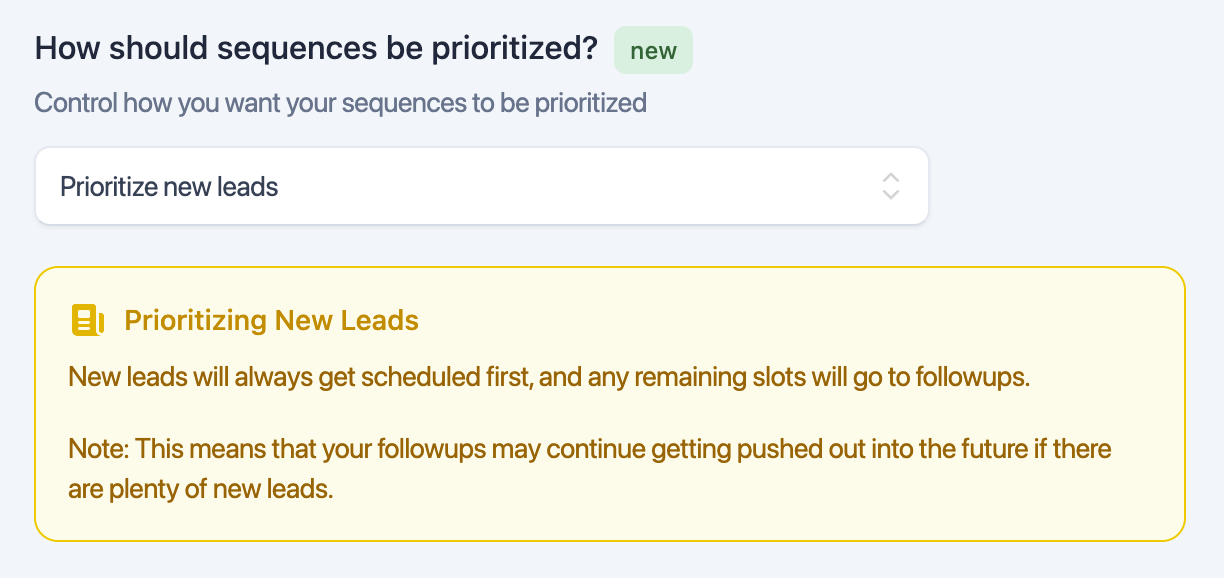This screenshot has height=578, width=1224.
Task: Click the "Control how you want your sequences" subtitle
Action: pyautogui.click(x=340, y=102)
